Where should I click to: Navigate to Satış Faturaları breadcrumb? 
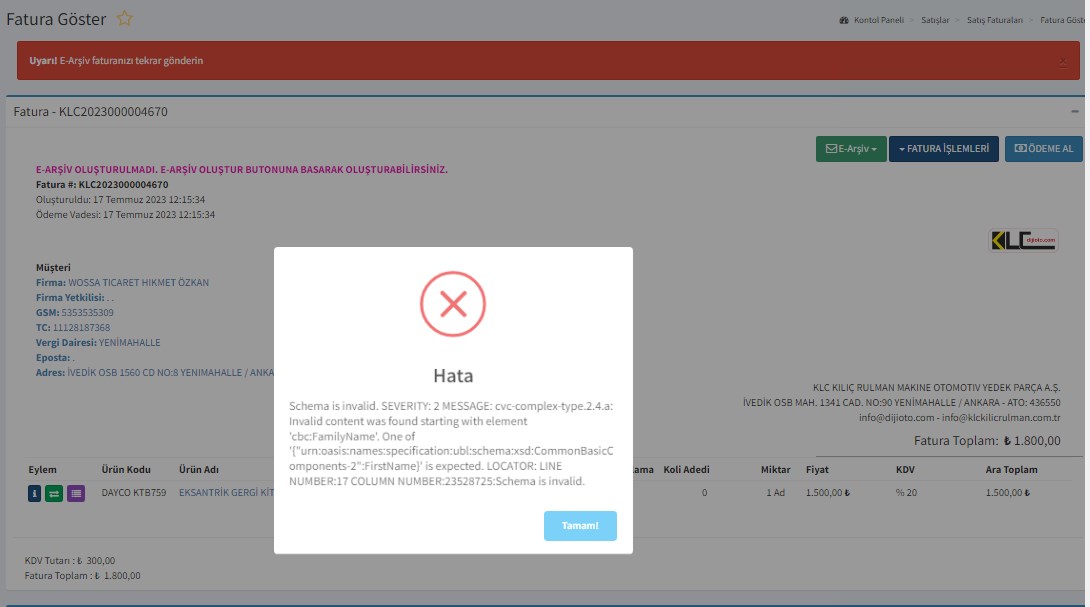(x=995, y=20)
